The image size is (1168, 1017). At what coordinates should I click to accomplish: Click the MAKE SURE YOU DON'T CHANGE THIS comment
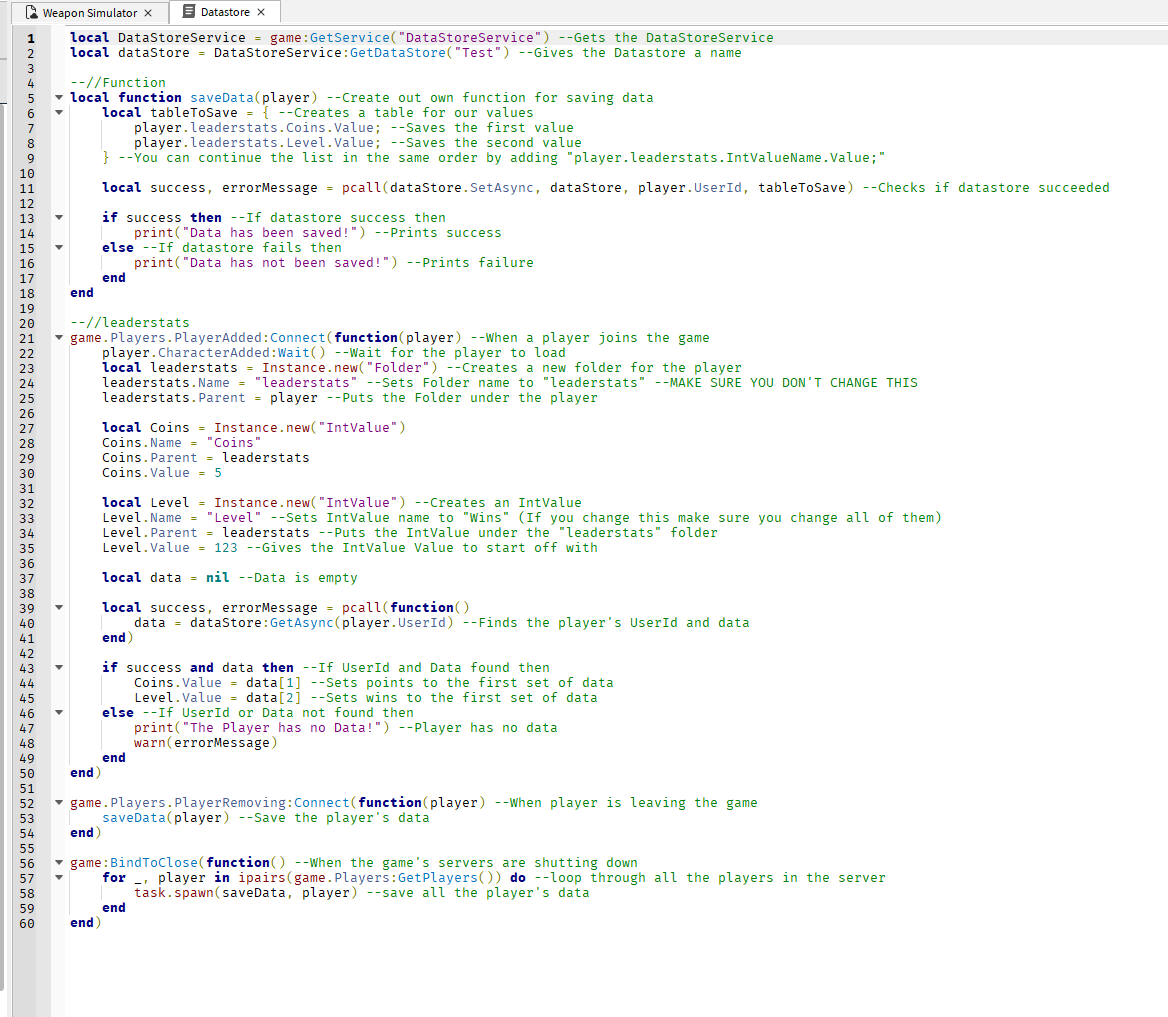click(786, 382)
